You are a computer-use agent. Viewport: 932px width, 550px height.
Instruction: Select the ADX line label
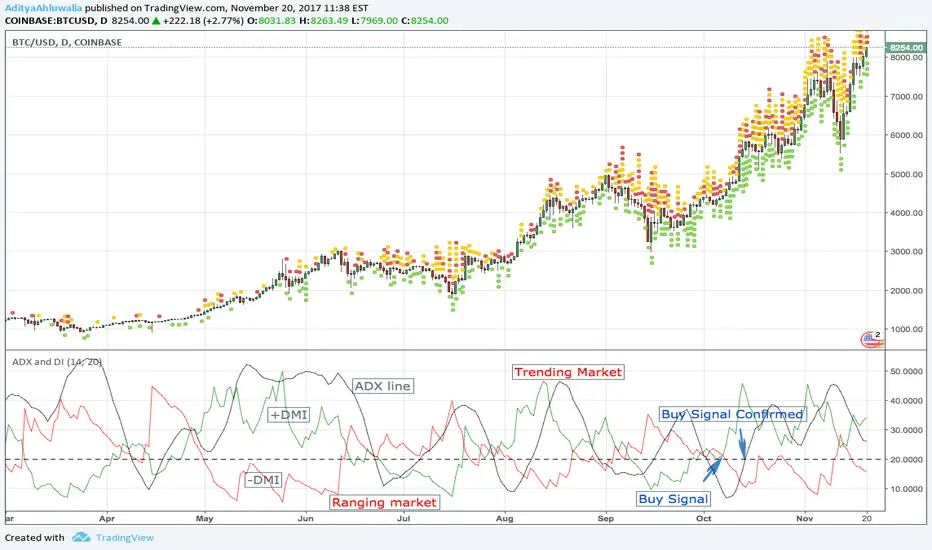pyautogui.click(x=382, y=386)
